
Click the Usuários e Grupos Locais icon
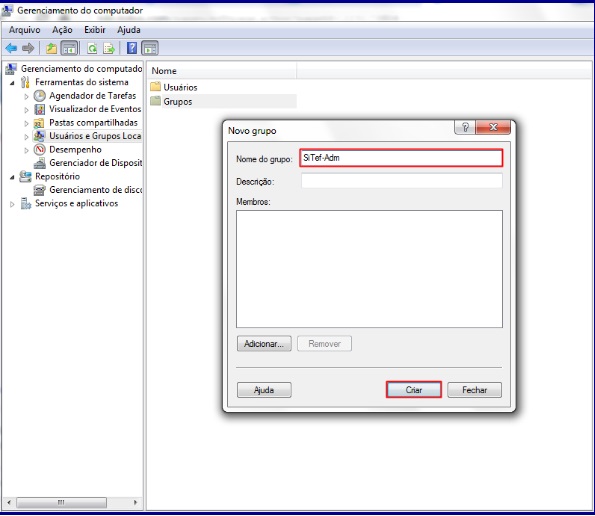tap(39, 136)
